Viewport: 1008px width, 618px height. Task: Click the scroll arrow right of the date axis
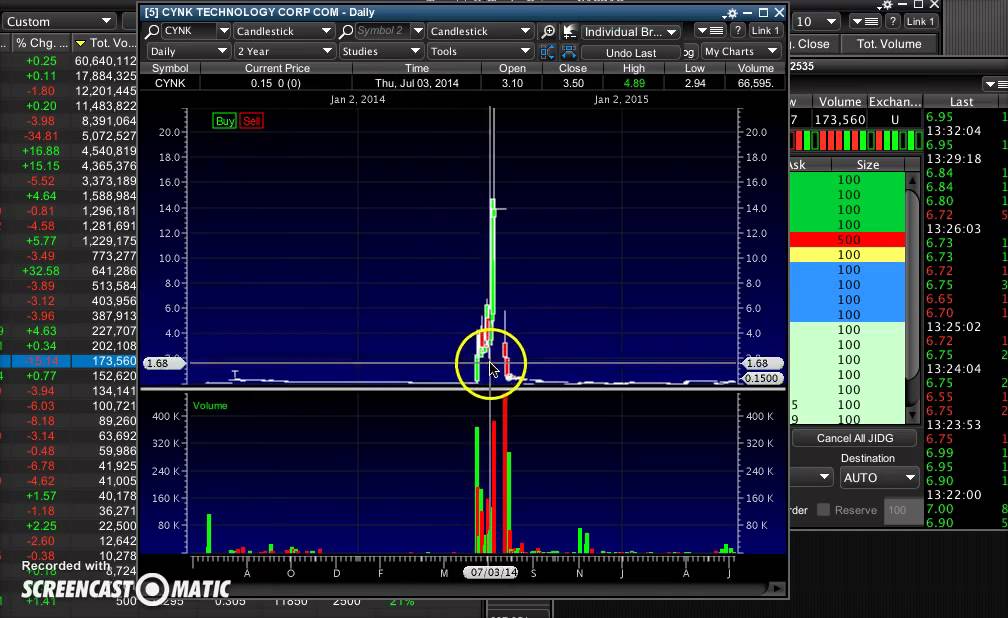pos(777,588)
